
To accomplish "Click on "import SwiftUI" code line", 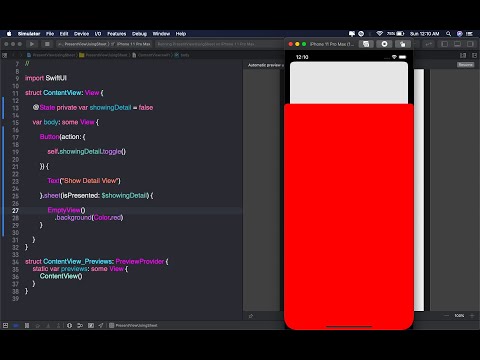I will 46,78.
